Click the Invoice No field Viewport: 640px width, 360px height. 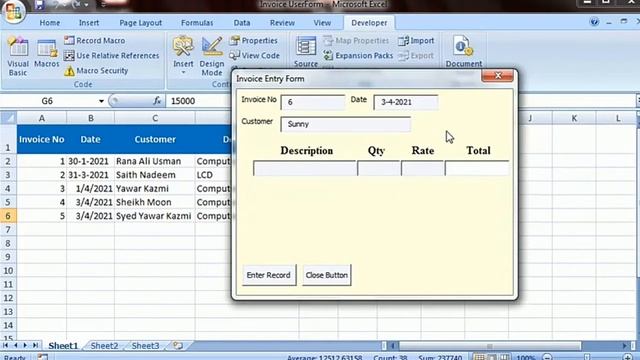click(x=313, y=102)
